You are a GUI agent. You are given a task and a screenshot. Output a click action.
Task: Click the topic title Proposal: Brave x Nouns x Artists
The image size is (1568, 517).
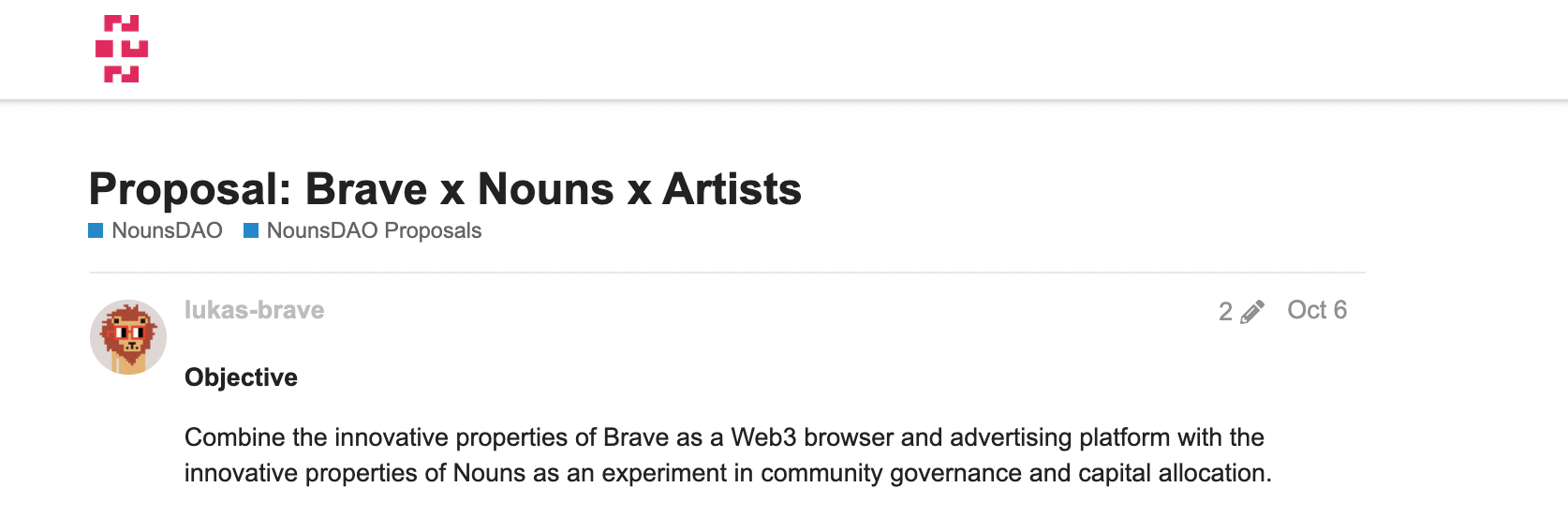pos(445,189)
